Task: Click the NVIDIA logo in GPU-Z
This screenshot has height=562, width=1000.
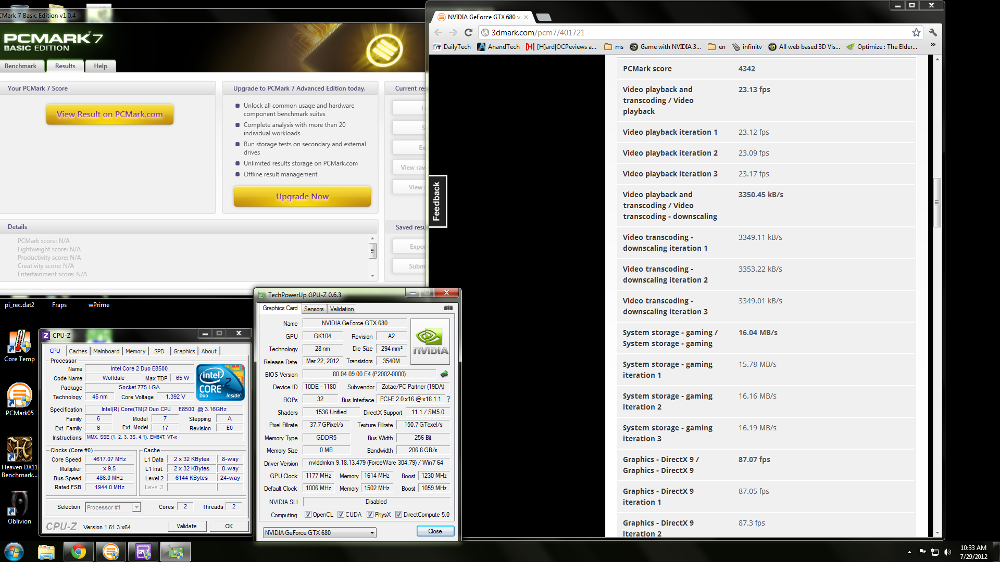Action: 430,341
